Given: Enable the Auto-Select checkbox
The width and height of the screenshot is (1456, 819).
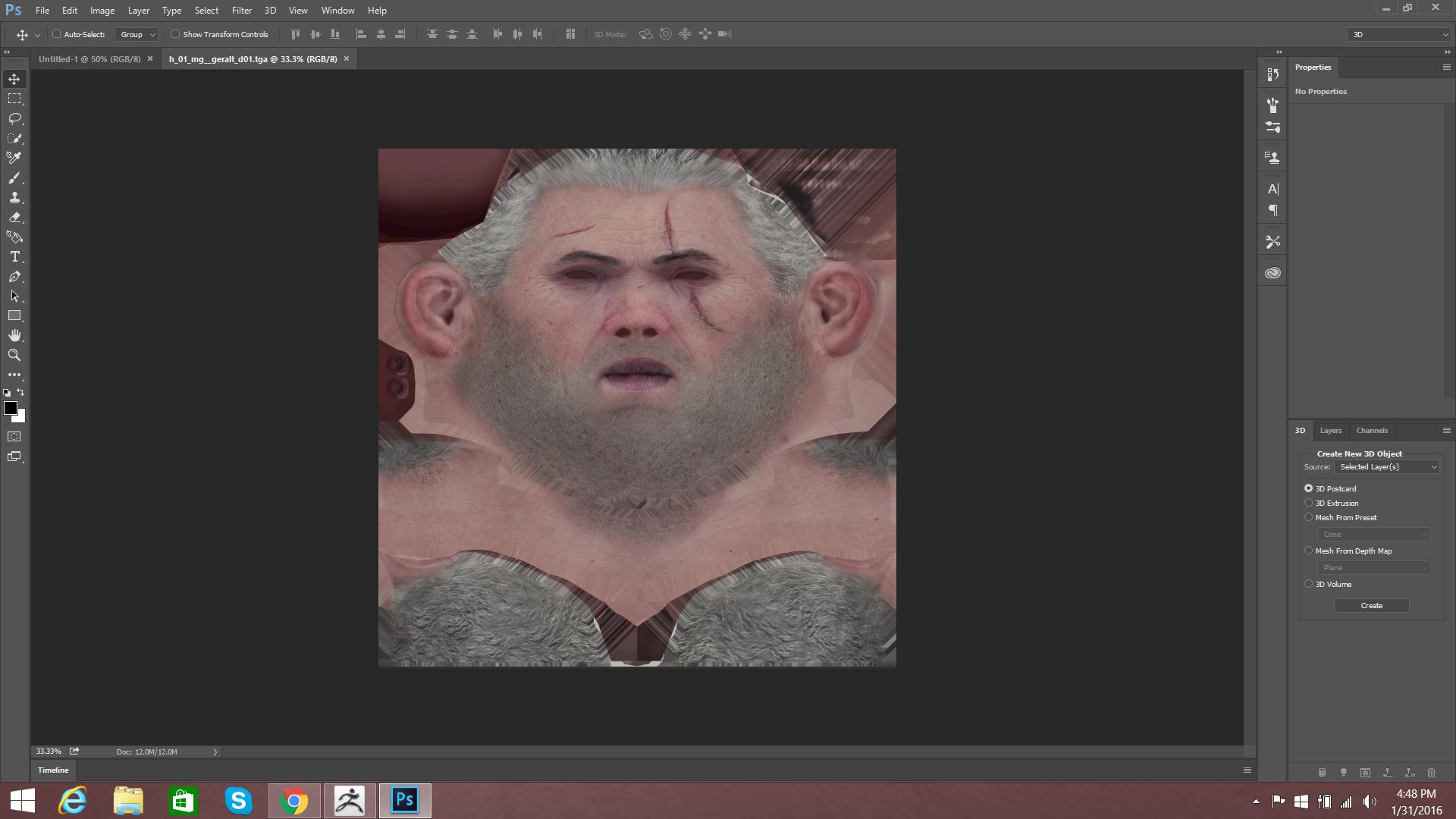Looking at the screenshot, I should coord(56,34).
